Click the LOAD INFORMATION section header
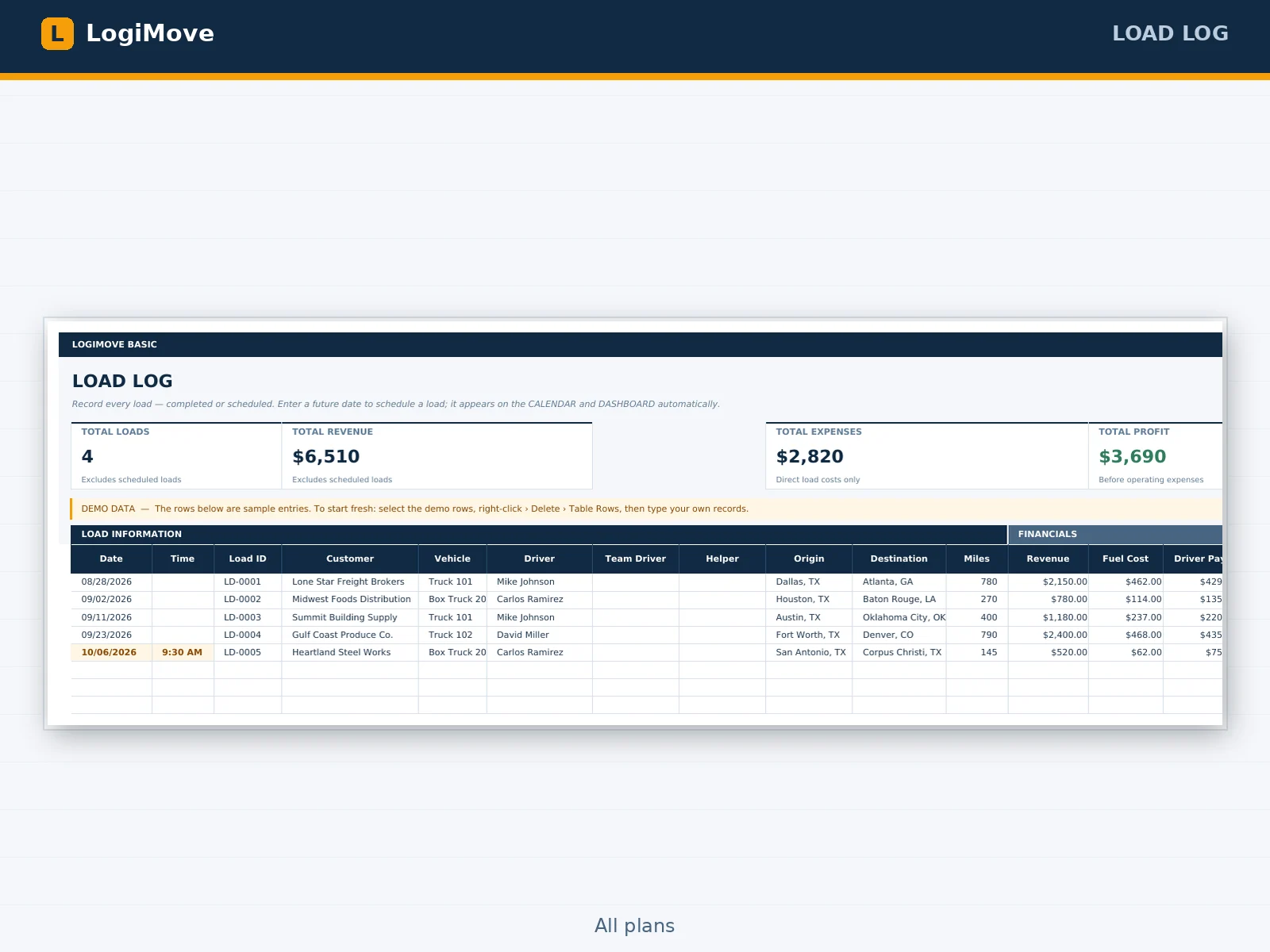Image resolution: width=1270 pixels, height=952 pixels. tap(539, 534)
